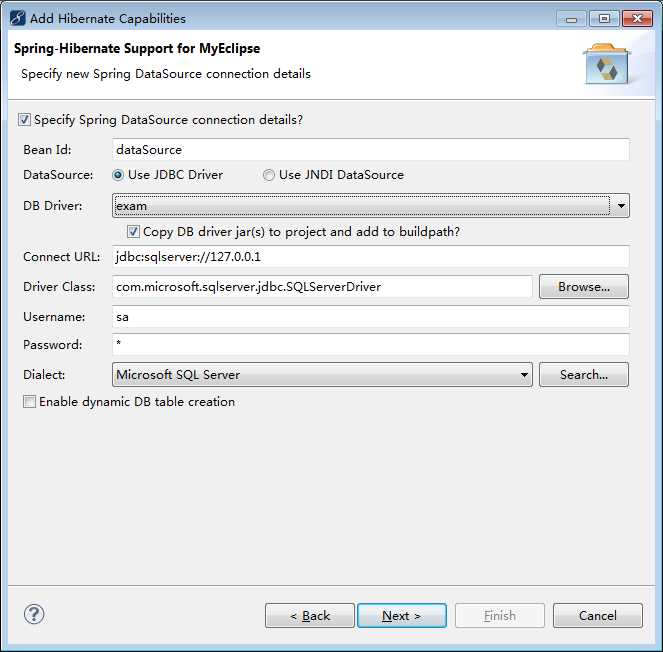Click the Spring-Hibernate wizard banner icon
This screenshot has height=652, width=663.
604,63
